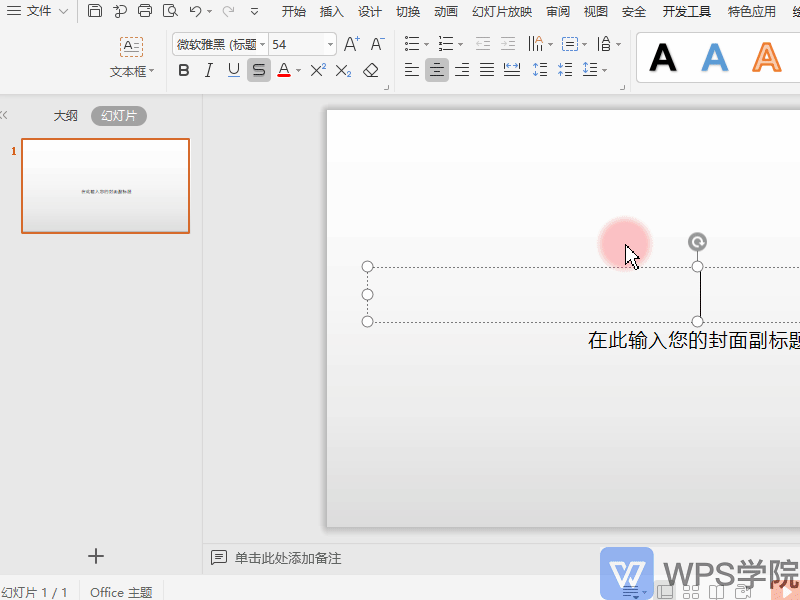The image size is (800, 600).
Task: Underline the selected text
Action: (x=234, y=70)
